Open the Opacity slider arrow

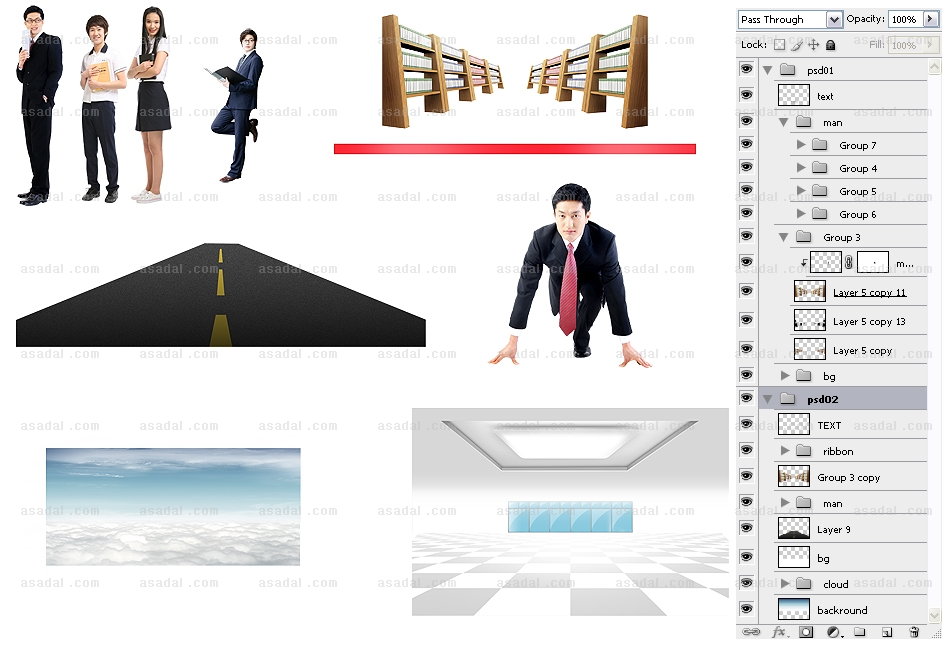click(x=931, y=19)
